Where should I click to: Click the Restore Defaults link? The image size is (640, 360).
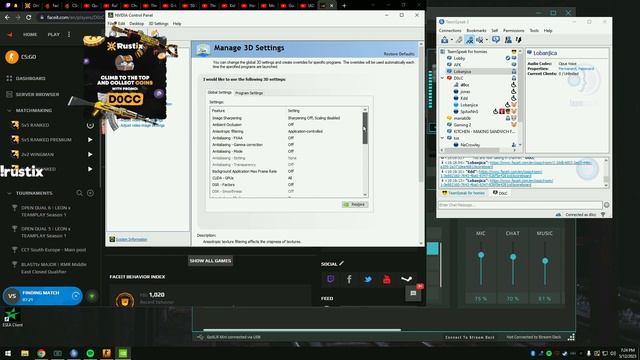[399, 54]
